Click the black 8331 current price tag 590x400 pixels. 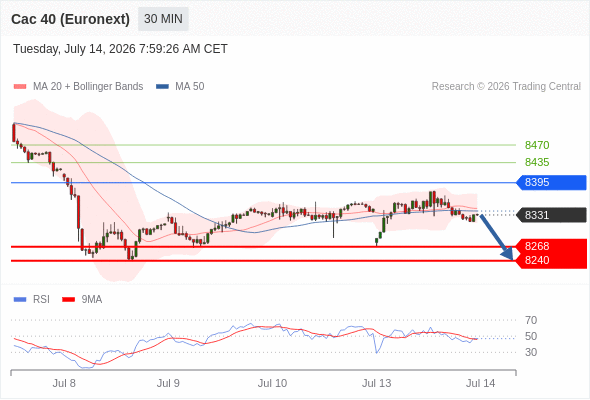(x=551, y=215)
